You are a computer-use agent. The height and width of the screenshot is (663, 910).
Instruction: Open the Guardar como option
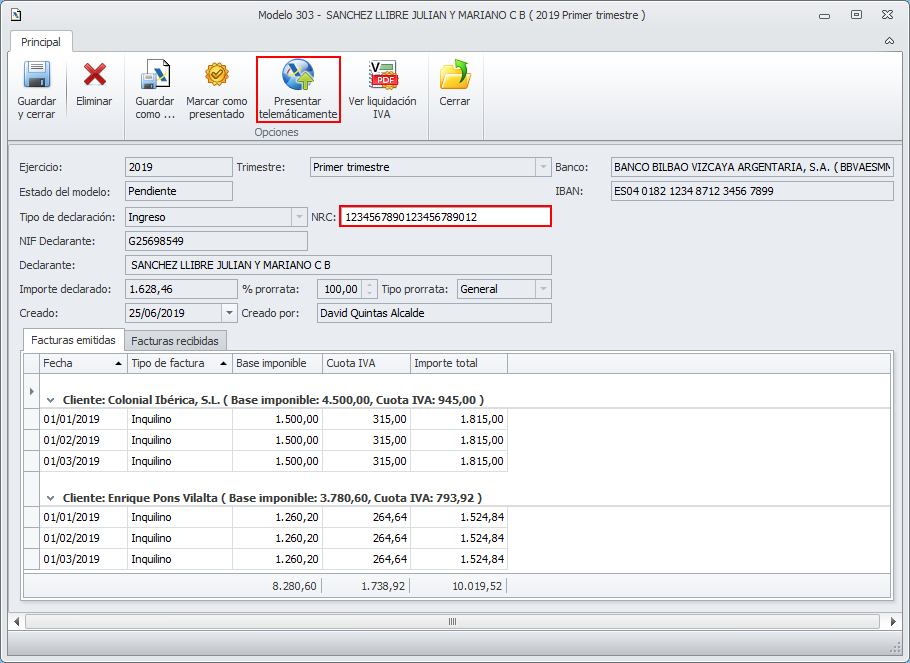[x=154, y=90]
